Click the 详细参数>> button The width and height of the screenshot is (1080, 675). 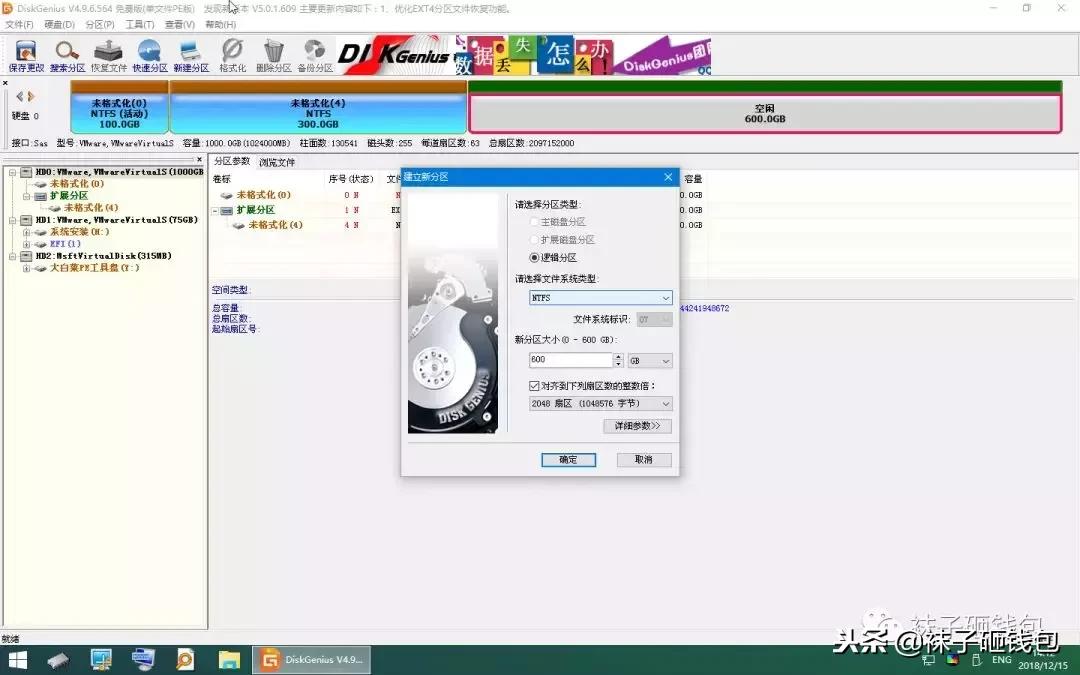coord(637,425)
